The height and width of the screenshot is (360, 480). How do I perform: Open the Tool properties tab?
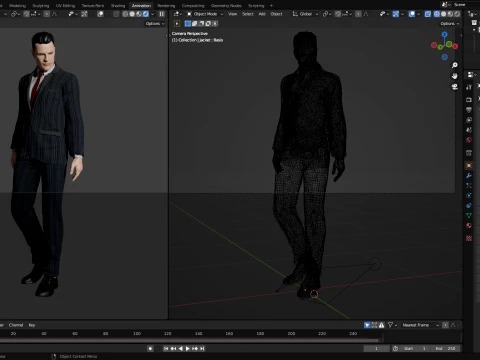point(469,87)
